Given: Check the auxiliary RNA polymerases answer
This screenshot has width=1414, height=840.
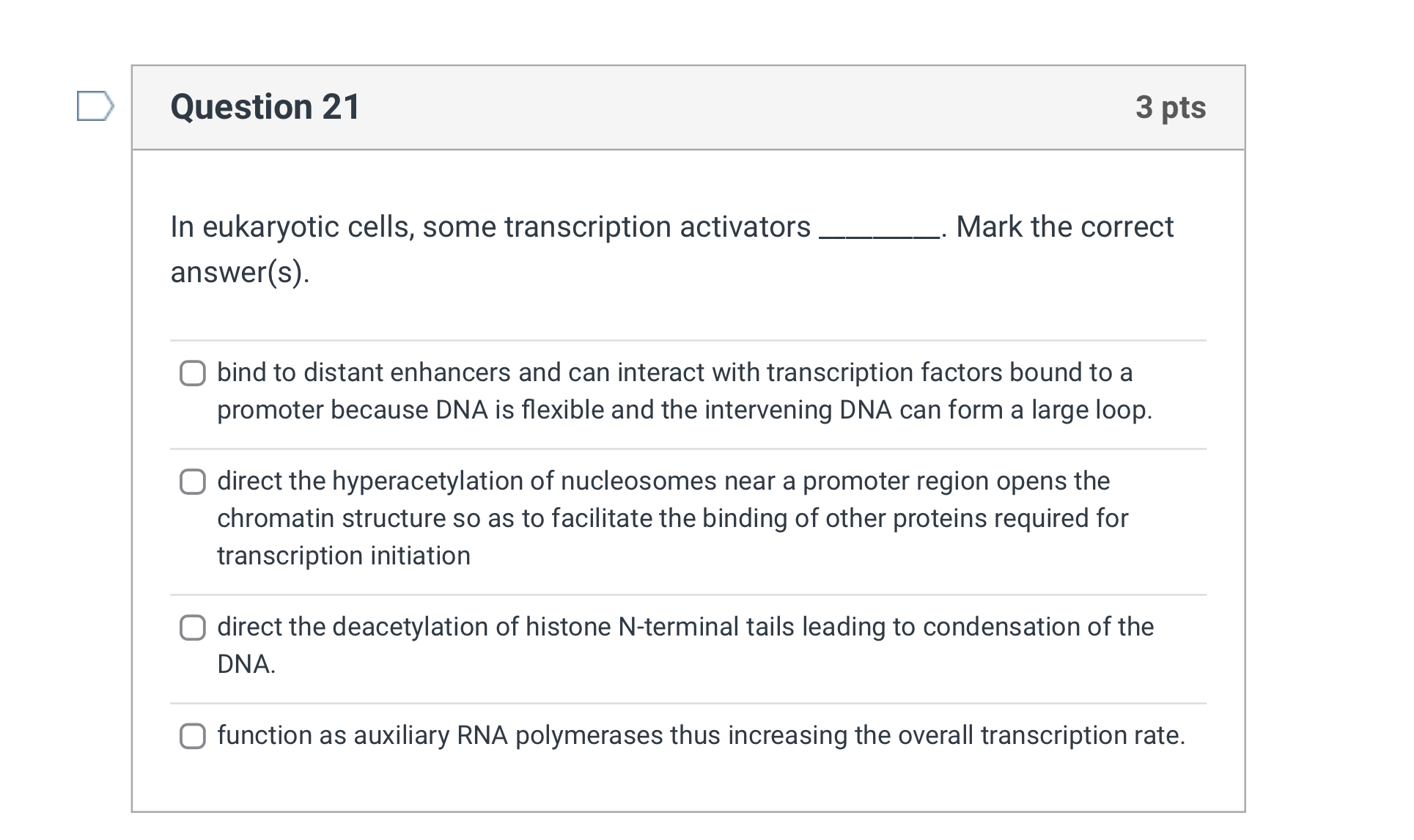Looking at the screenshot, I should point(192,737).
